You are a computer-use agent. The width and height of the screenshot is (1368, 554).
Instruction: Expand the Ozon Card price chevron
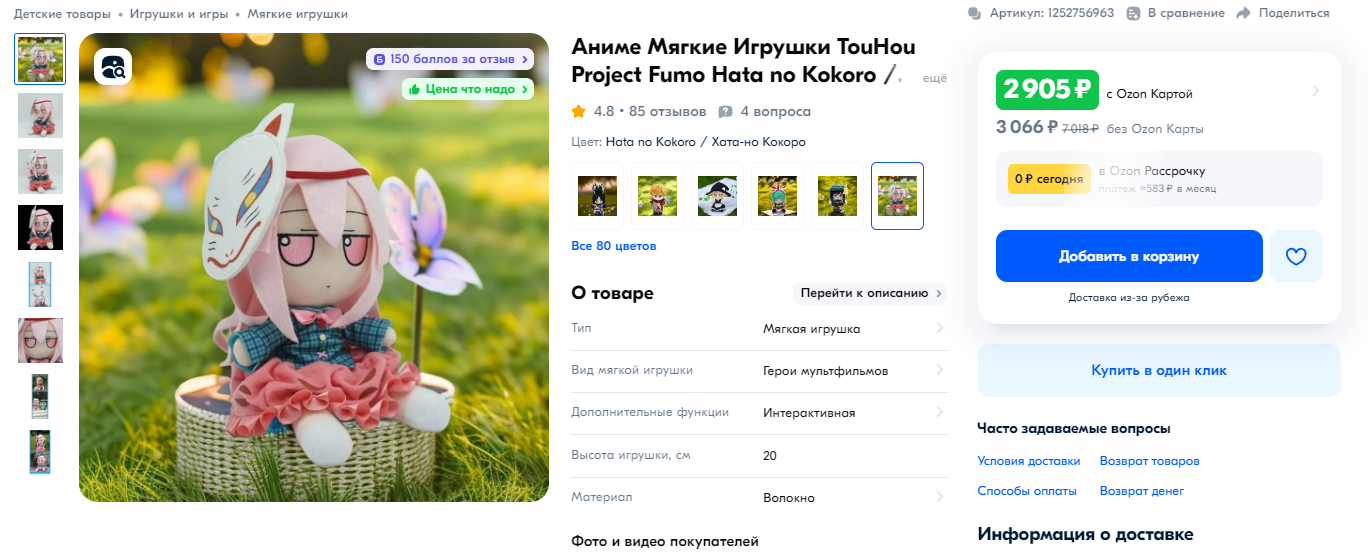click(x=1315, y=91)
